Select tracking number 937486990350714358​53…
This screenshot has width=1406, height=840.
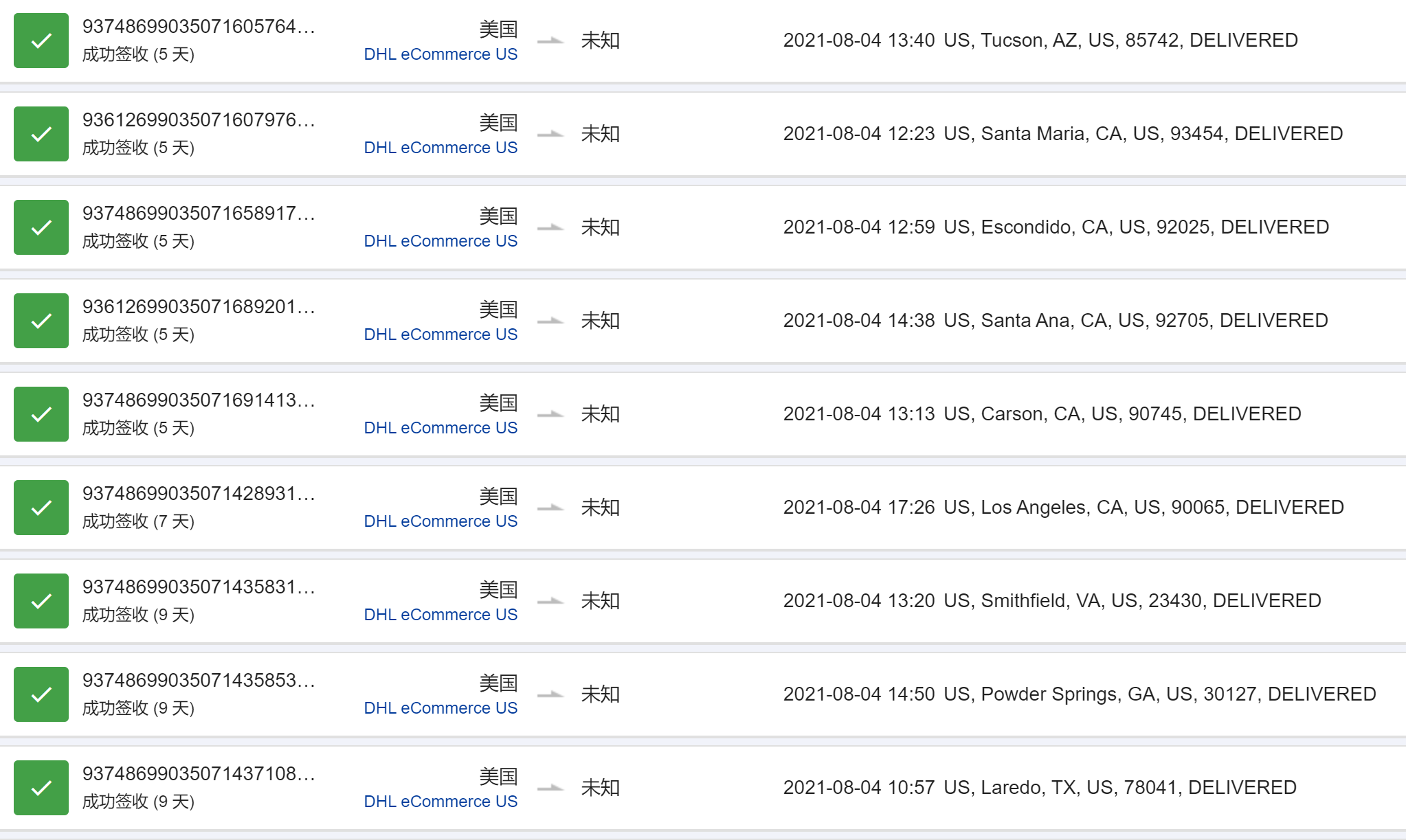pyautogui.click(x=199, y=681)
